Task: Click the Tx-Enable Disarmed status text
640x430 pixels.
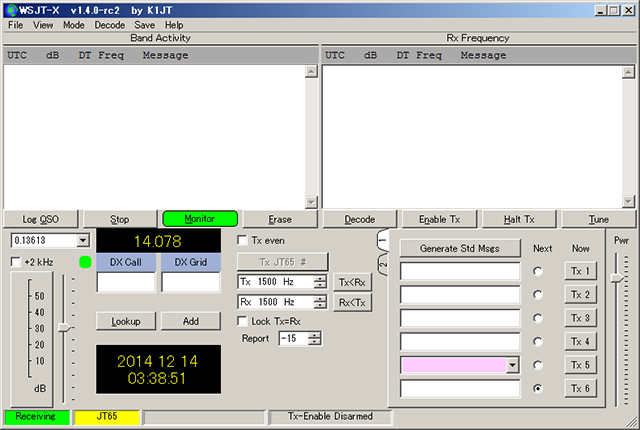Action: coord(330,416)
